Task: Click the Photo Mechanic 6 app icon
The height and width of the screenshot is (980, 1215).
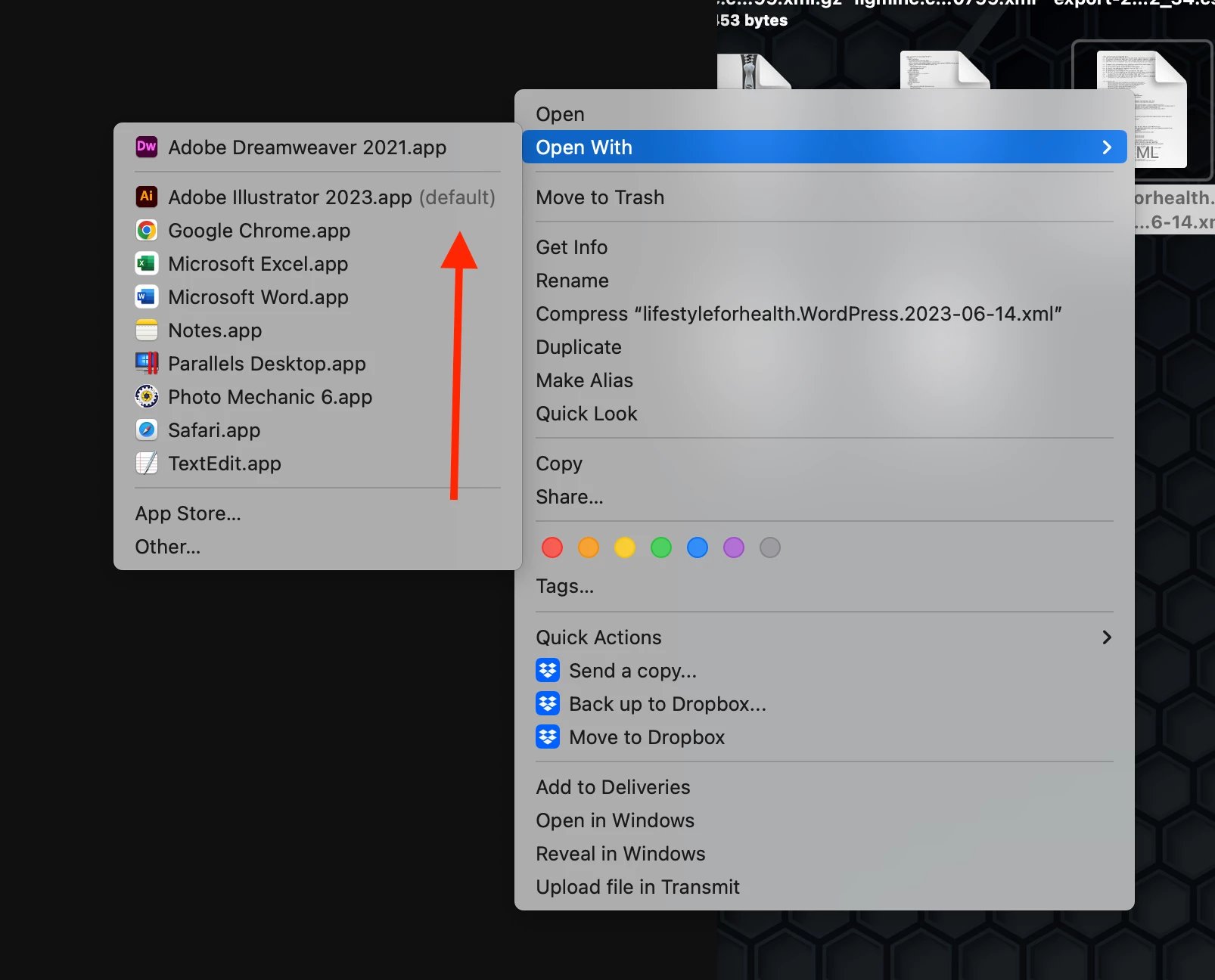Action: 147,396
